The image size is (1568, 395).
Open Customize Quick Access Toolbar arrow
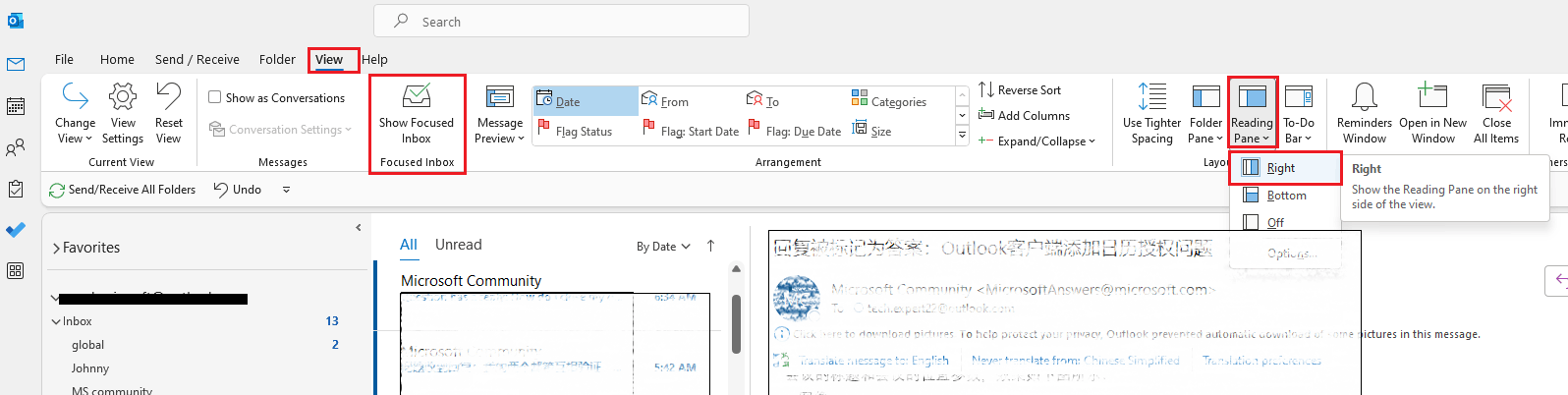point(286,190)
